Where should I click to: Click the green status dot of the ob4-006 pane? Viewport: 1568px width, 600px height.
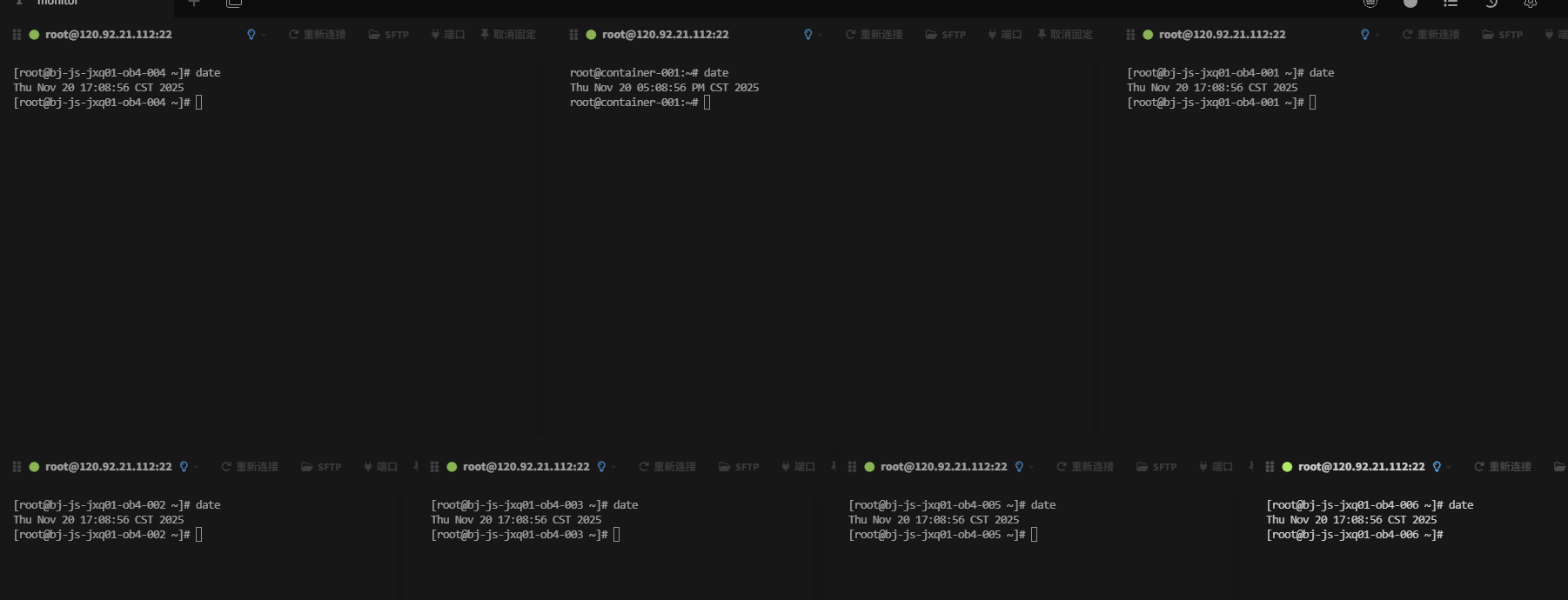(1287, 467)
